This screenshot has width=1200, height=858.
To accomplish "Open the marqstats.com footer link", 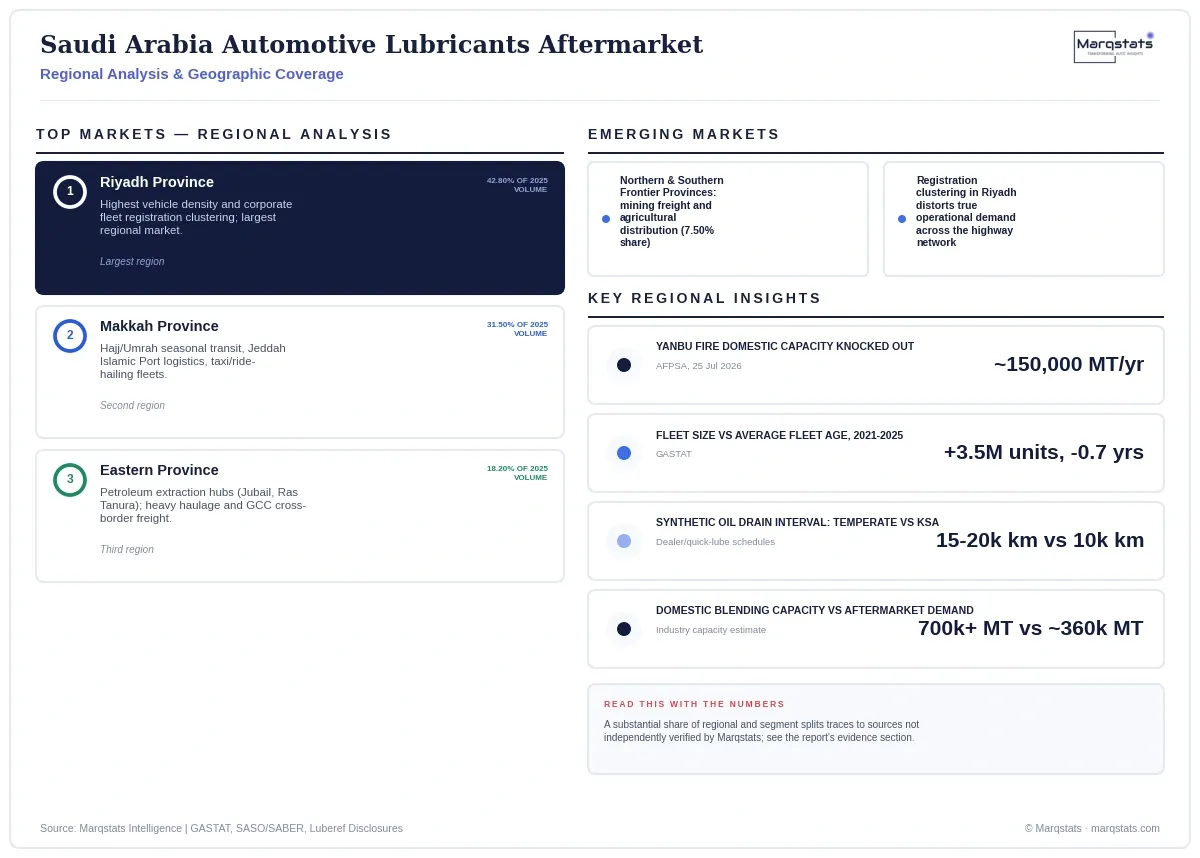I will pos(1125,828).
